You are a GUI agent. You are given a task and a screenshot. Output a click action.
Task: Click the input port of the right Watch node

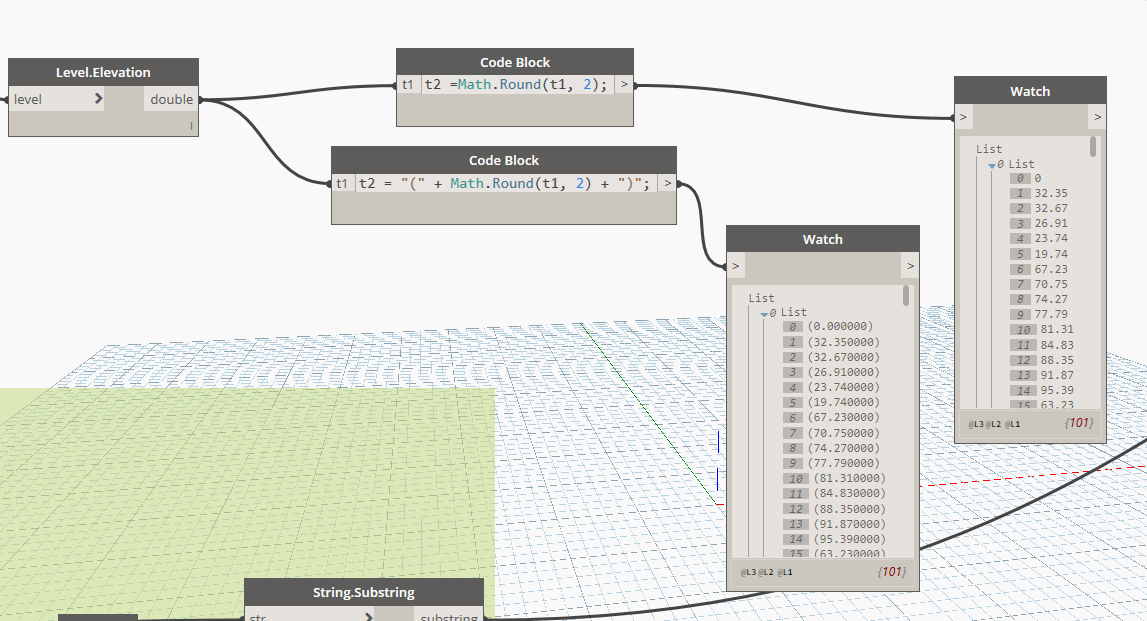coord(963,117)
